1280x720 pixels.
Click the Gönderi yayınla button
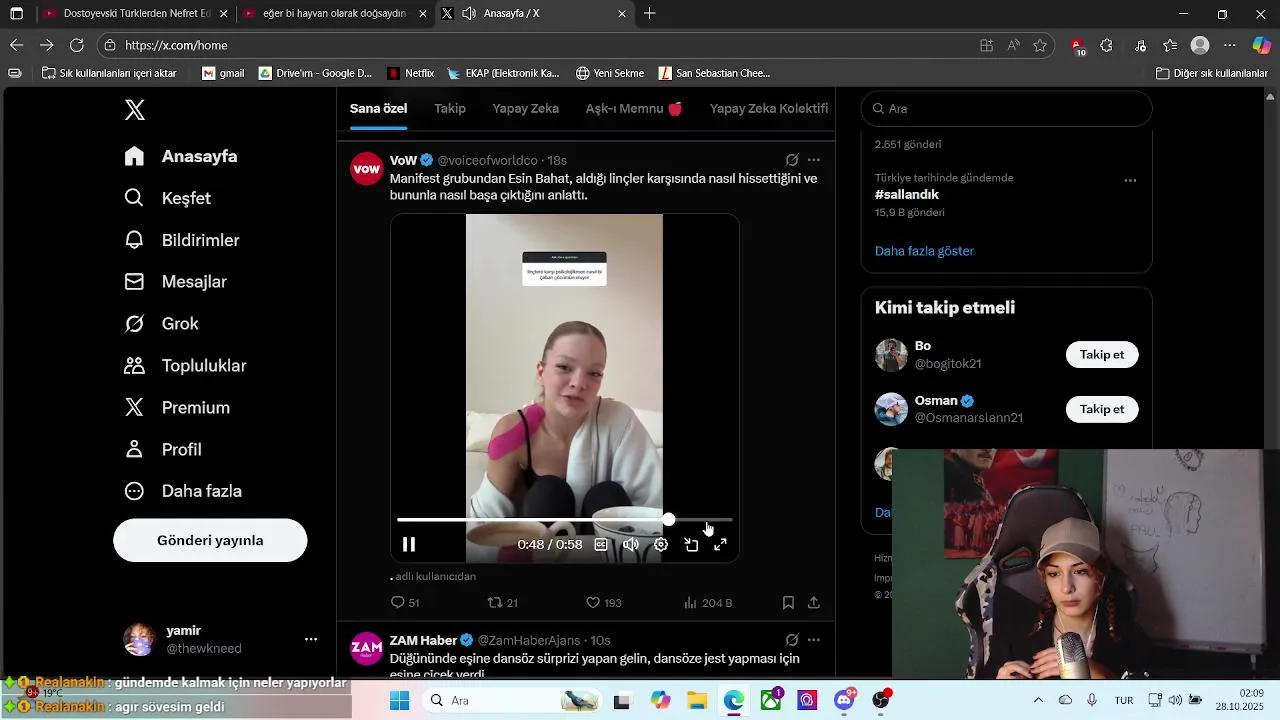click(x=210, y=540)
